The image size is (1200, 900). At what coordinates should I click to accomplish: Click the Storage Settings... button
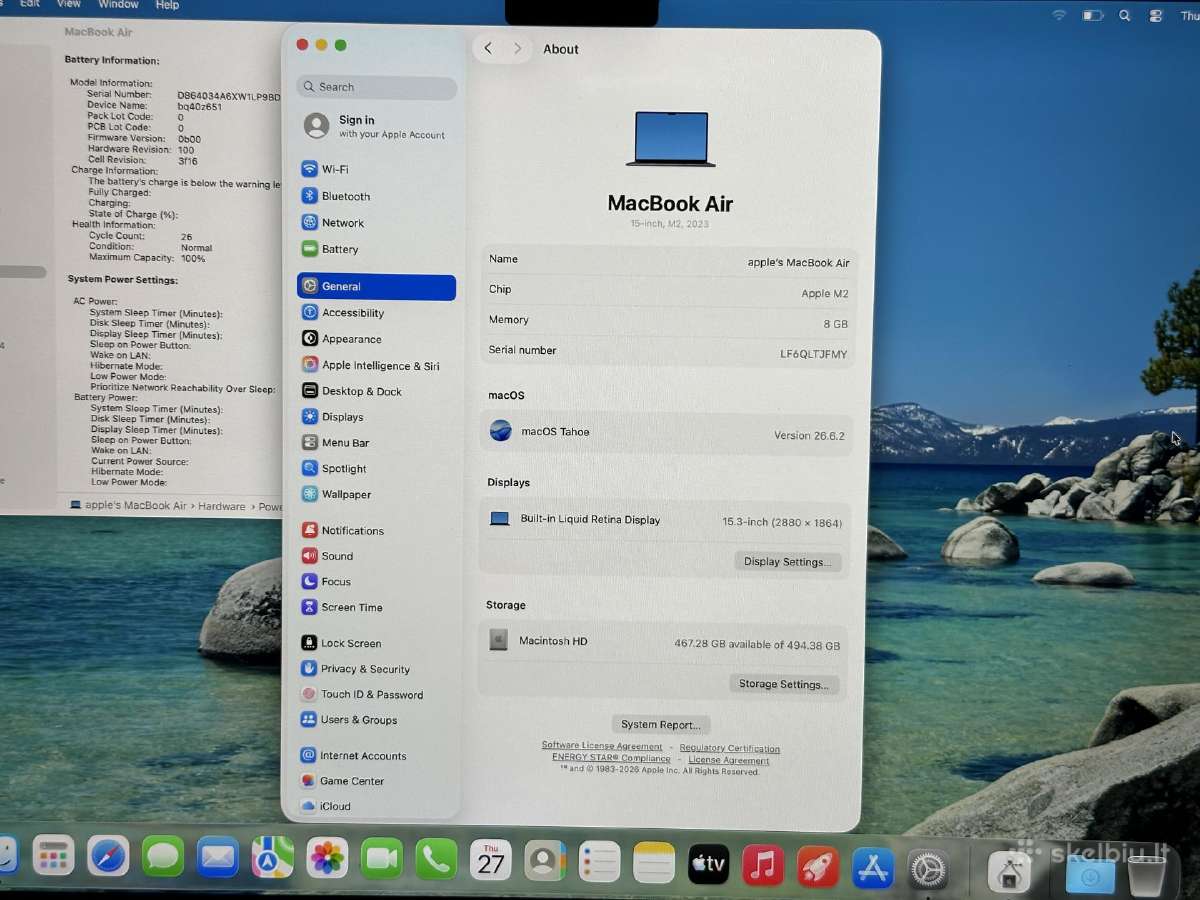[x=784, y=685]
